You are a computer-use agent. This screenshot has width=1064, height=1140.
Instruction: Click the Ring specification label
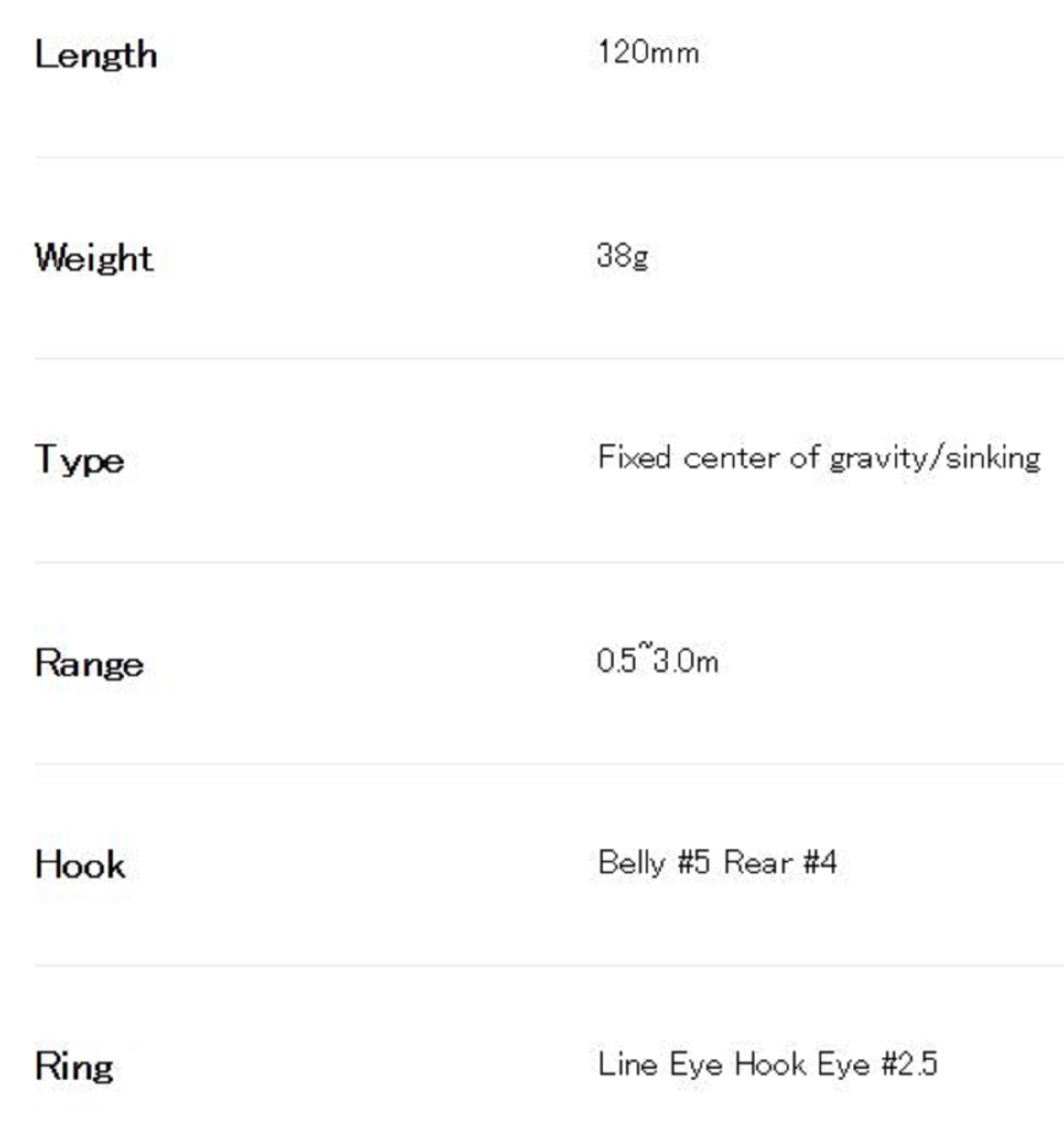pos(74,1066)
